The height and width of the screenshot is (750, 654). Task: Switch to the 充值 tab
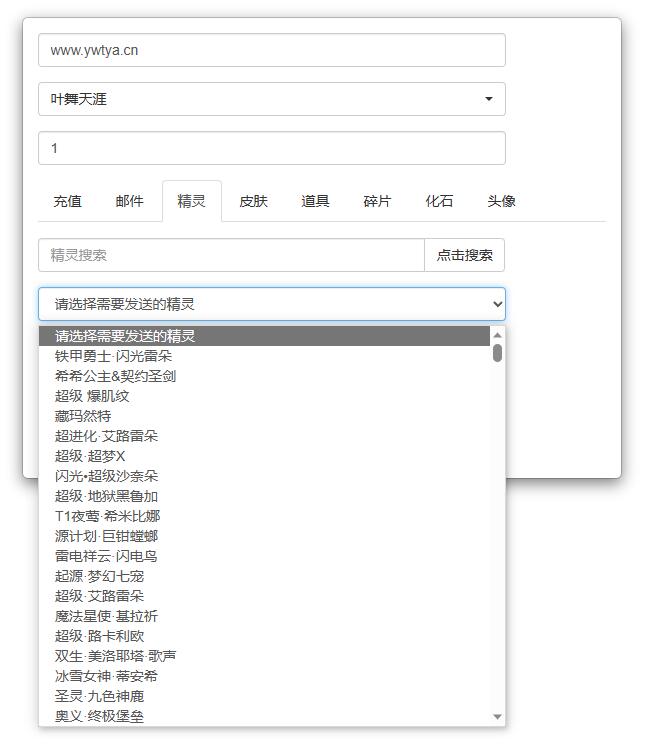tap(67, 201)
